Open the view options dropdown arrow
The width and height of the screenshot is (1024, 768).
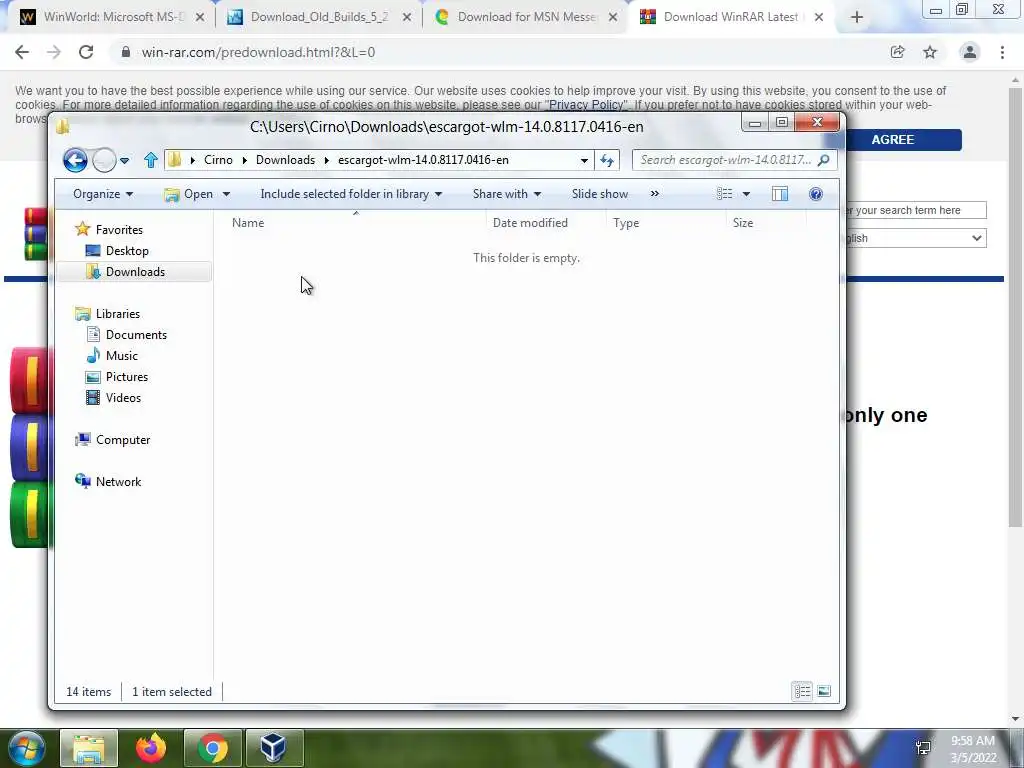click(746, 195)
